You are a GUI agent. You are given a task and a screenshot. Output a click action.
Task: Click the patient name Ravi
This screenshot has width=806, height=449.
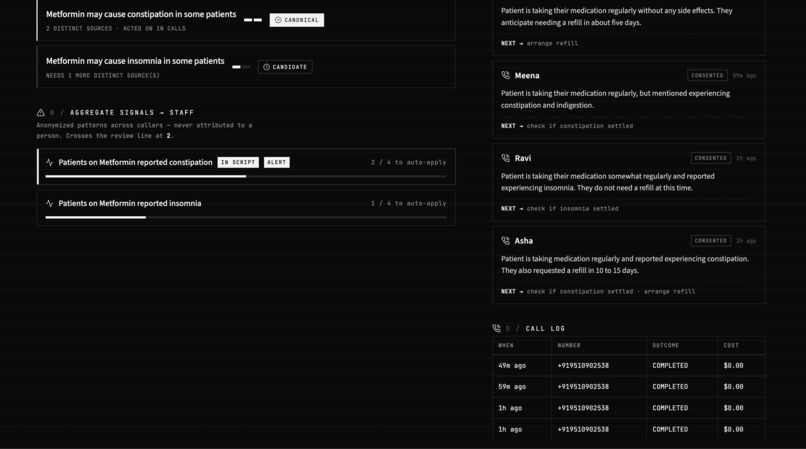coord(523,158)
